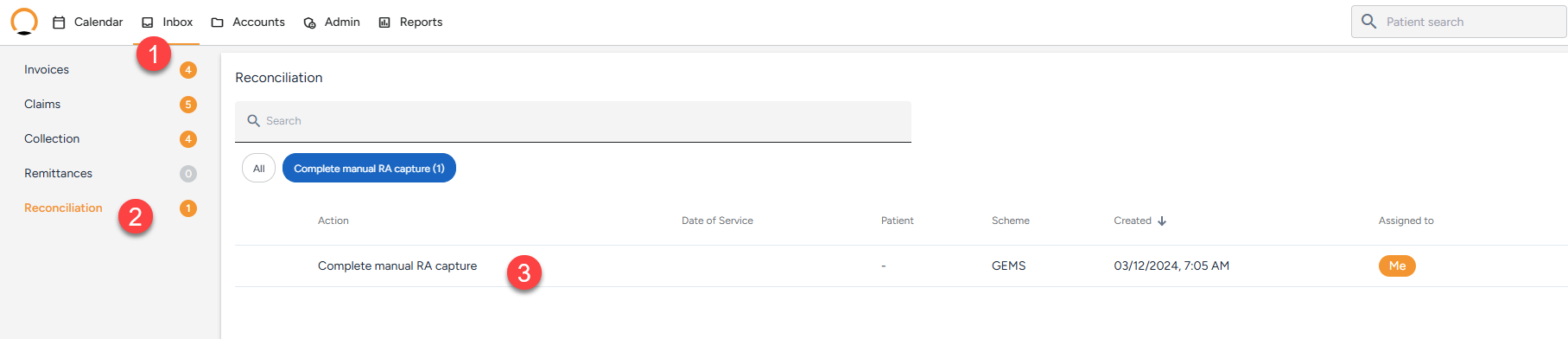The height and width of the screenshot is (339, 1568).
Task: Click the patient search magnifier icon
Action: pyautogui.click(x=1368, y=22)
